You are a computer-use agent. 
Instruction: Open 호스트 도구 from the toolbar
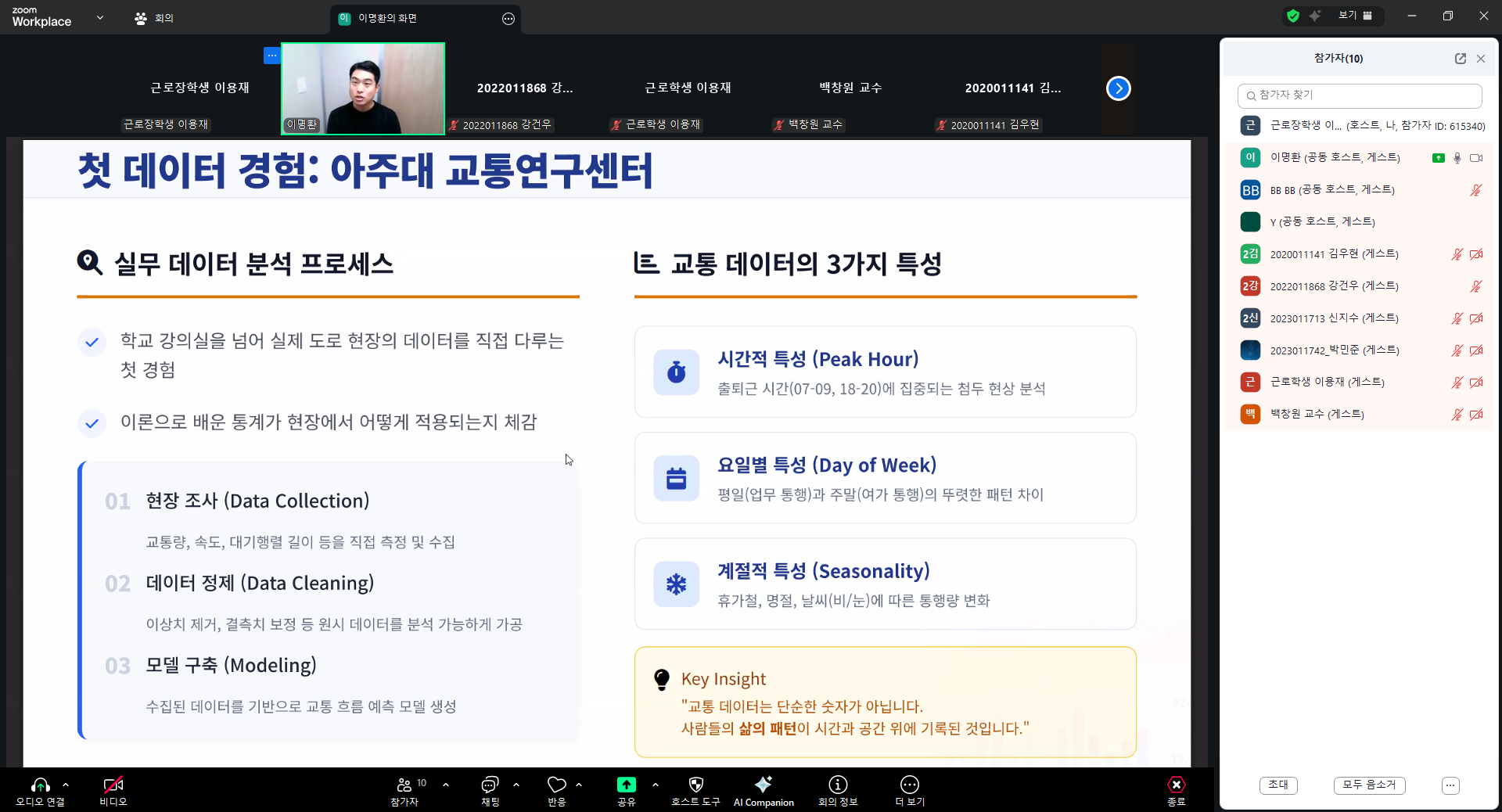tap(695, 790)
